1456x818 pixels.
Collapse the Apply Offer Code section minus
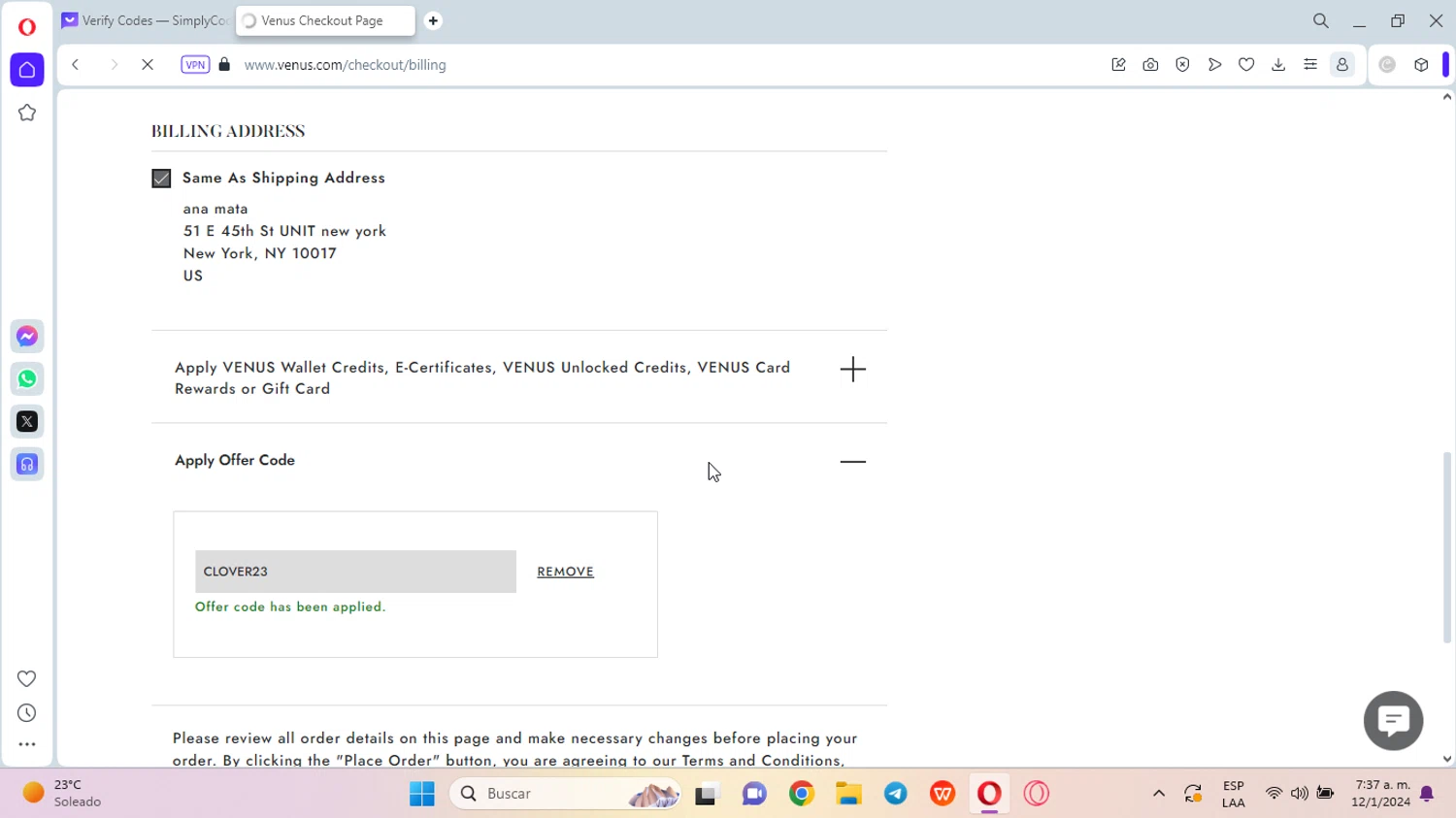[x=852, y=461]
